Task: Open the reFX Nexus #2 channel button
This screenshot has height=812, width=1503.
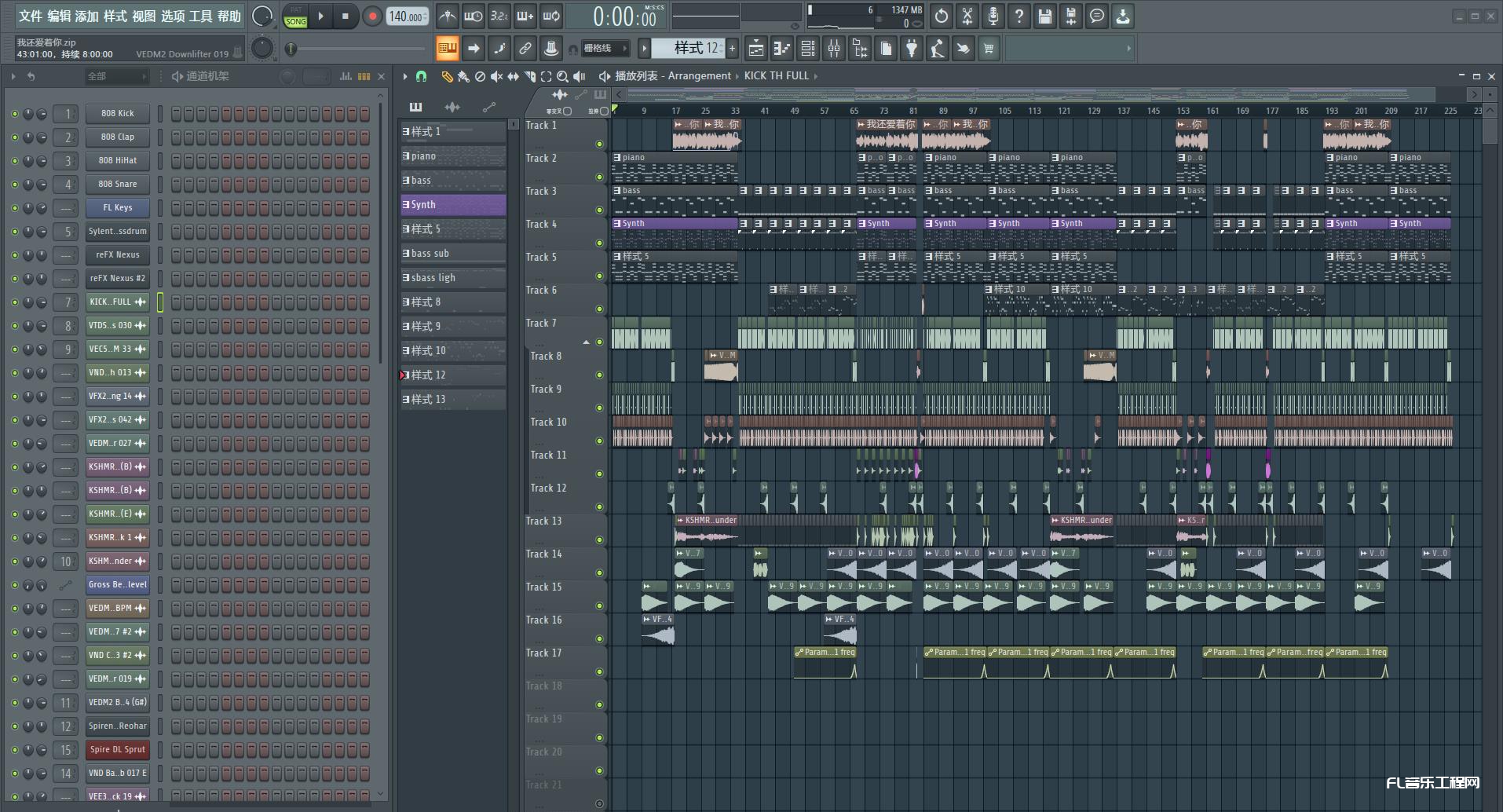Action: coord(118,279)
